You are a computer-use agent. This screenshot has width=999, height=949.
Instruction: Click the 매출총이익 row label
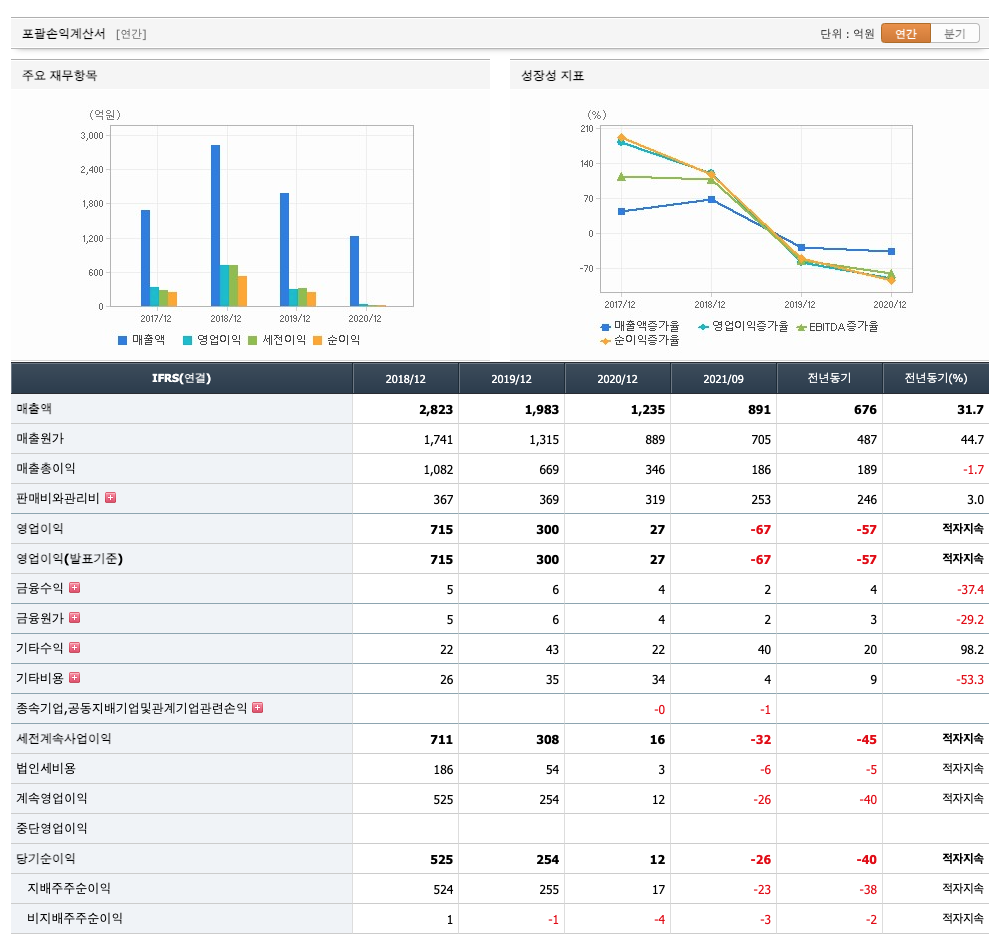(x=46, y=469)
